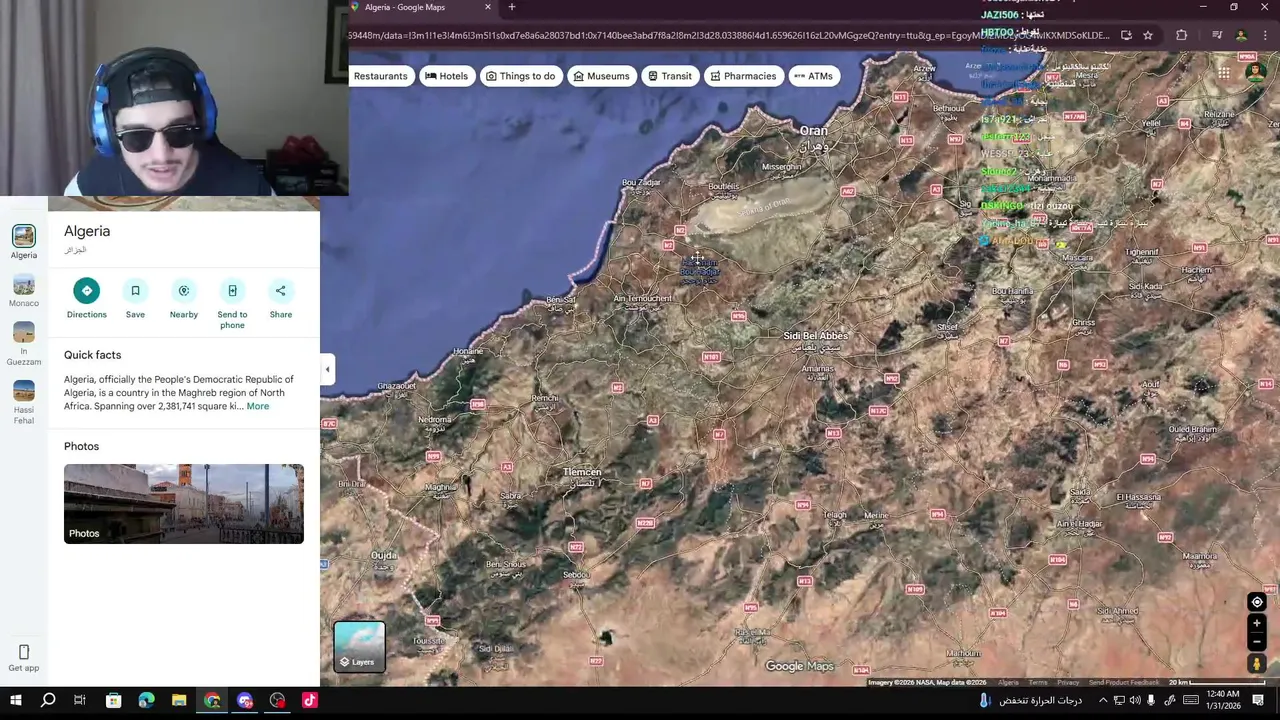Click Send Product Feedback link

pyautogui.click(x=1124, y=682)
